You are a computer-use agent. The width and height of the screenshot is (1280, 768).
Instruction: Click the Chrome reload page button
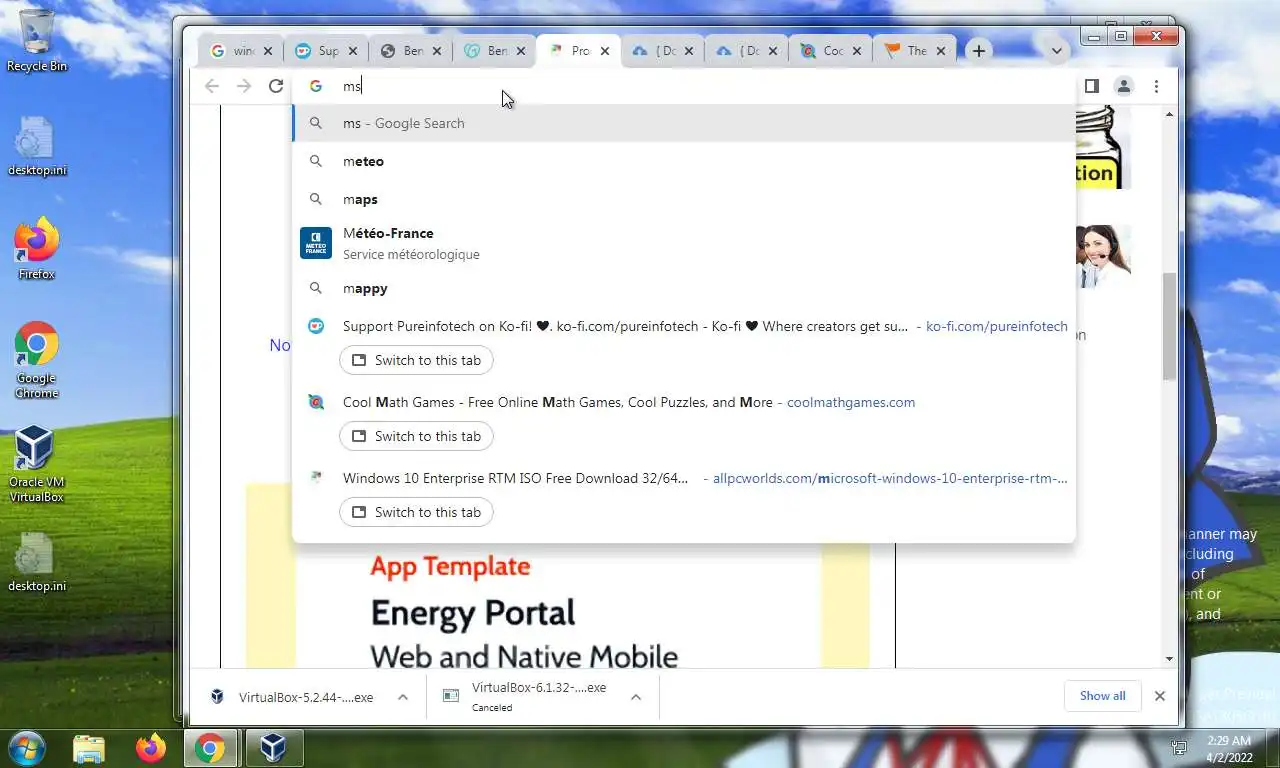[x=276, y=86]
